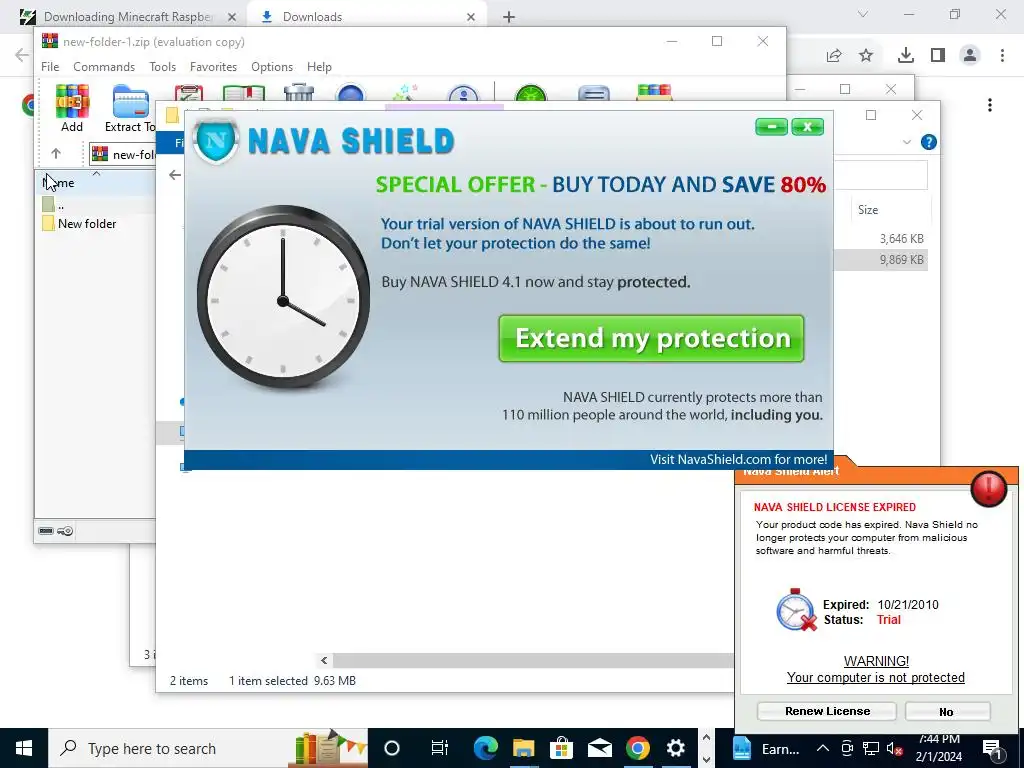Select the parent '..' entry in WinRAR

click(54, 204)
